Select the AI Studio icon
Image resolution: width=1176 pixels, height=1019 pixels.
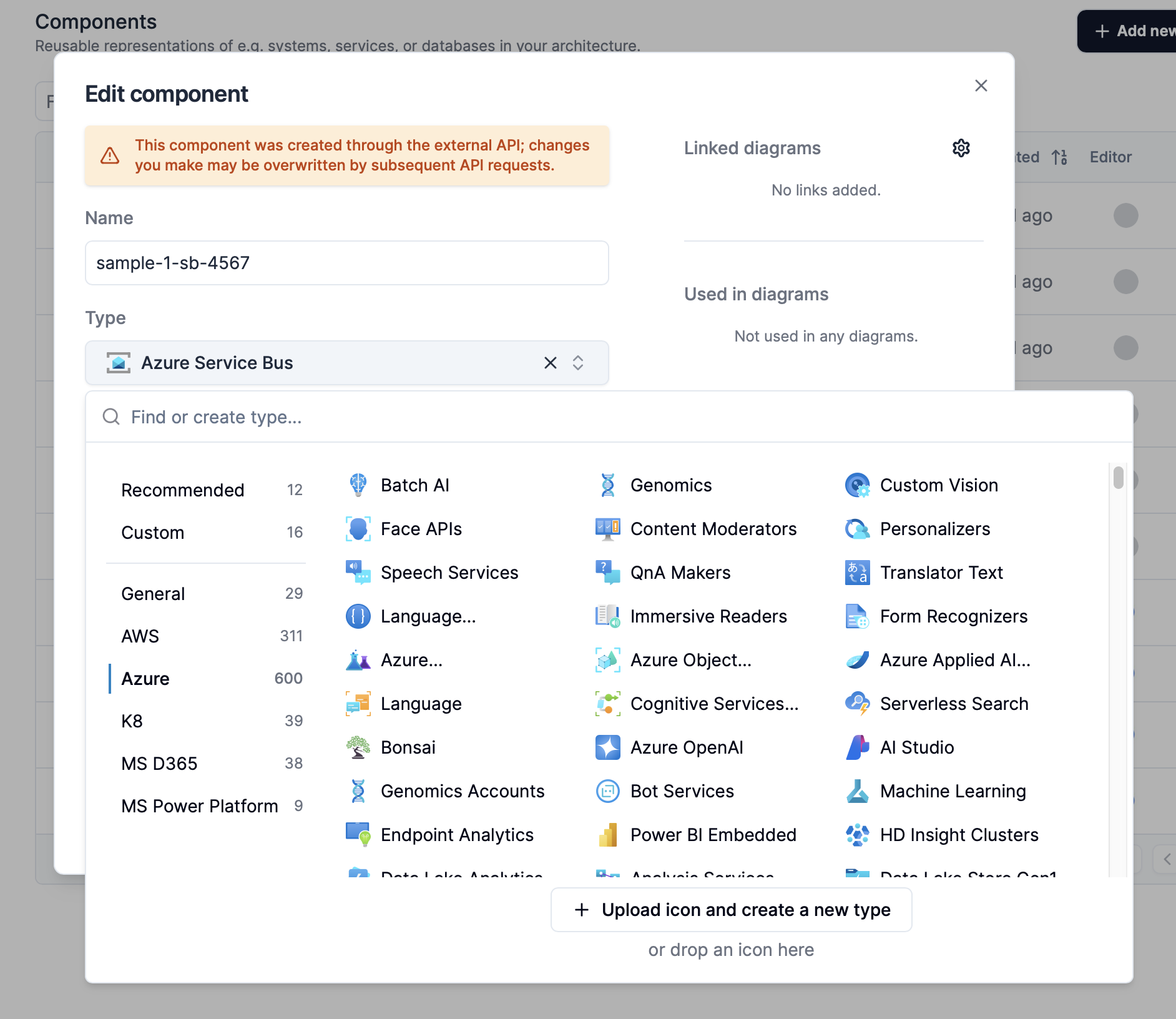click(x=858, y=747)
